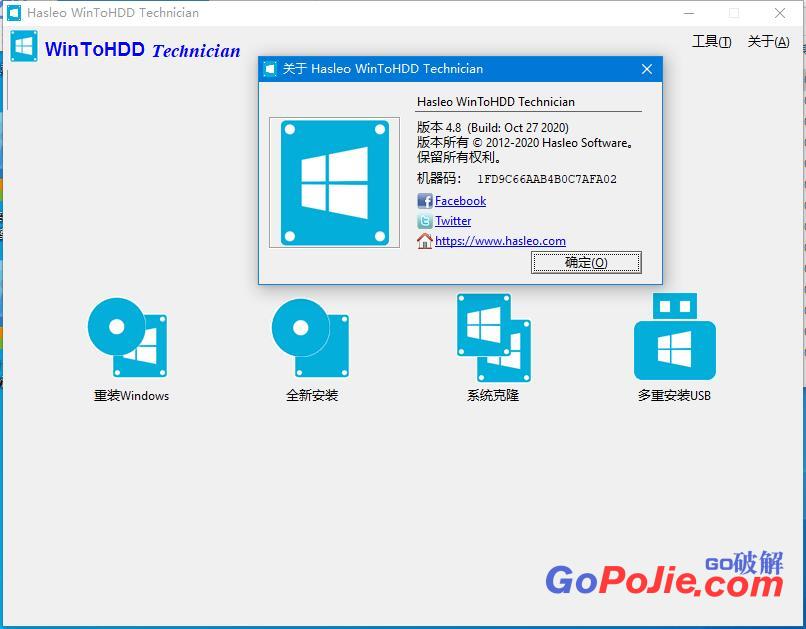The height and width of the screenshot is (629, 806).
Task: Open the 重装Windows reinstall option
Action: point(127,337)
